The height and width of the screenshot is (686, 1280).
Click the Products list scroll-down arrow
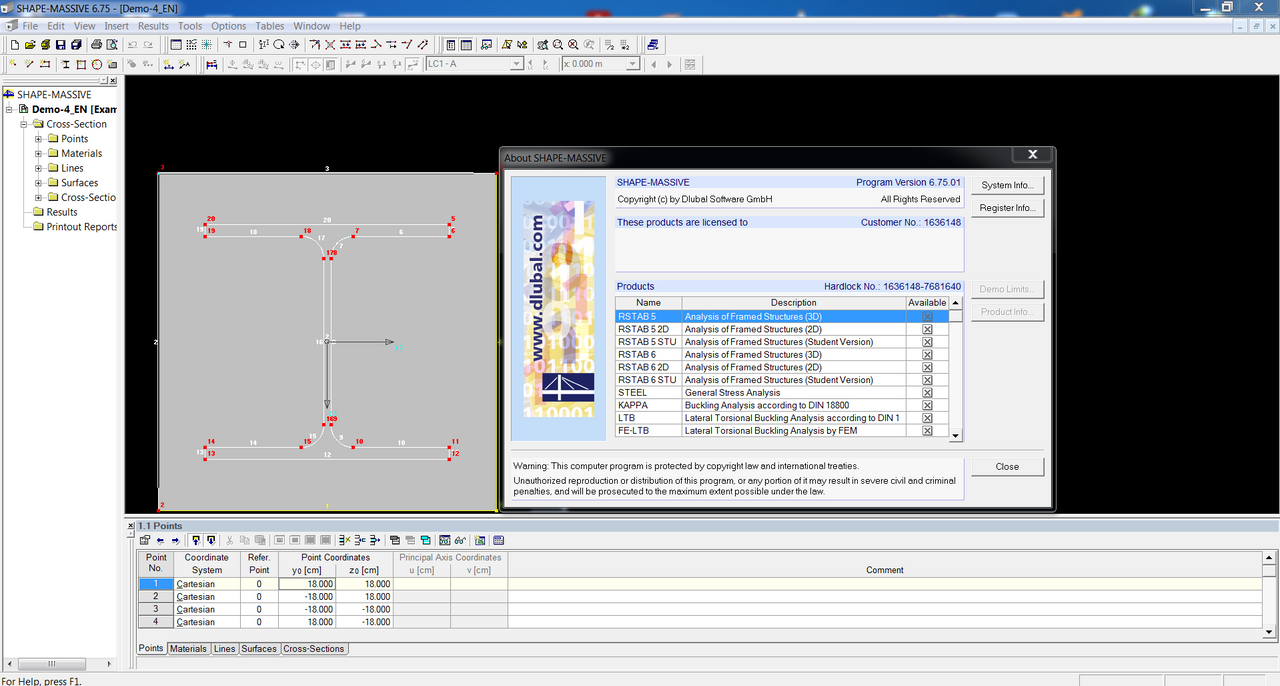[956, 435]
